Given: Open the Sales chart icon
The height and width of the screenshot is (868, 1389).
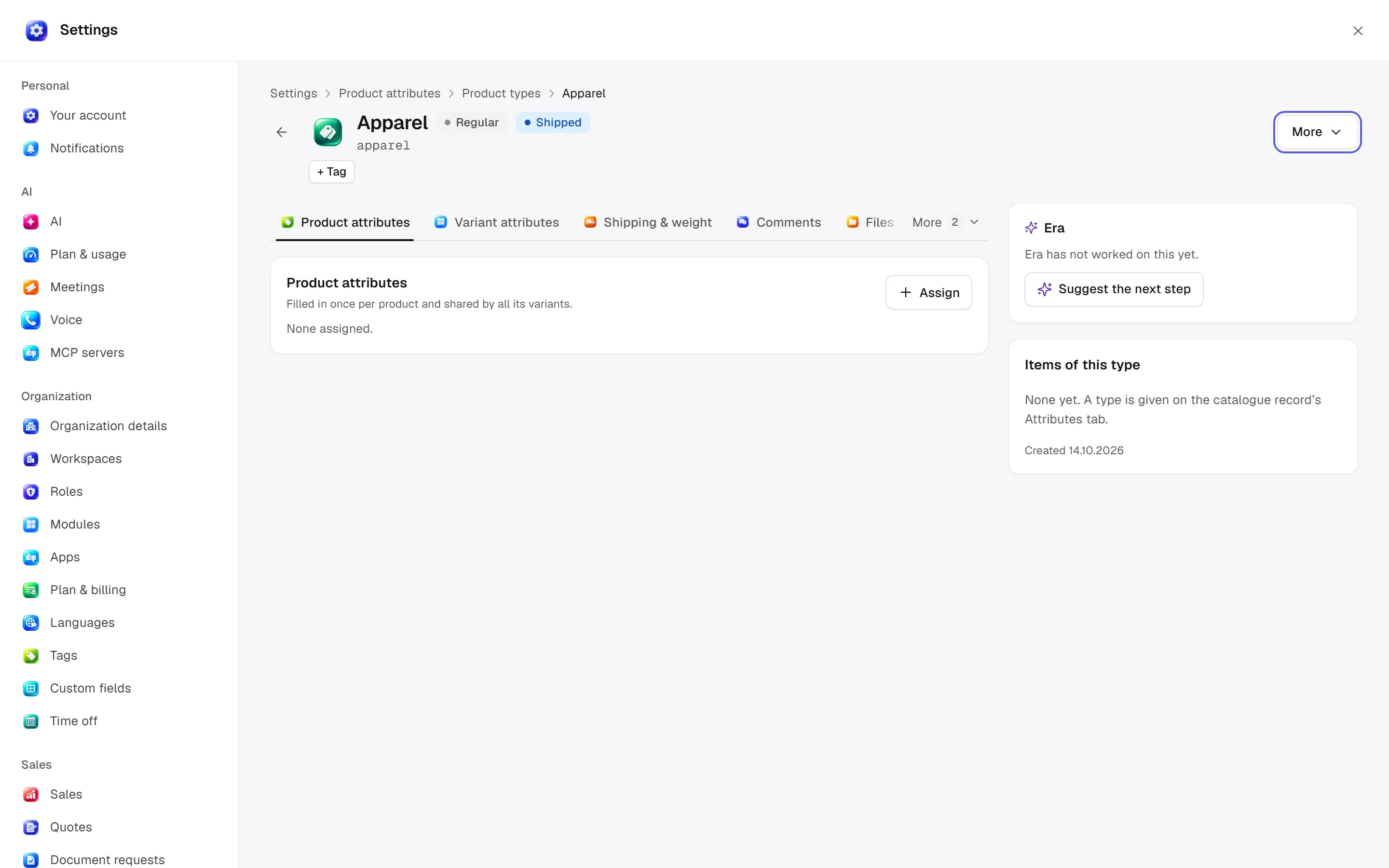Looking at the screenshot, I should (31, 794).
